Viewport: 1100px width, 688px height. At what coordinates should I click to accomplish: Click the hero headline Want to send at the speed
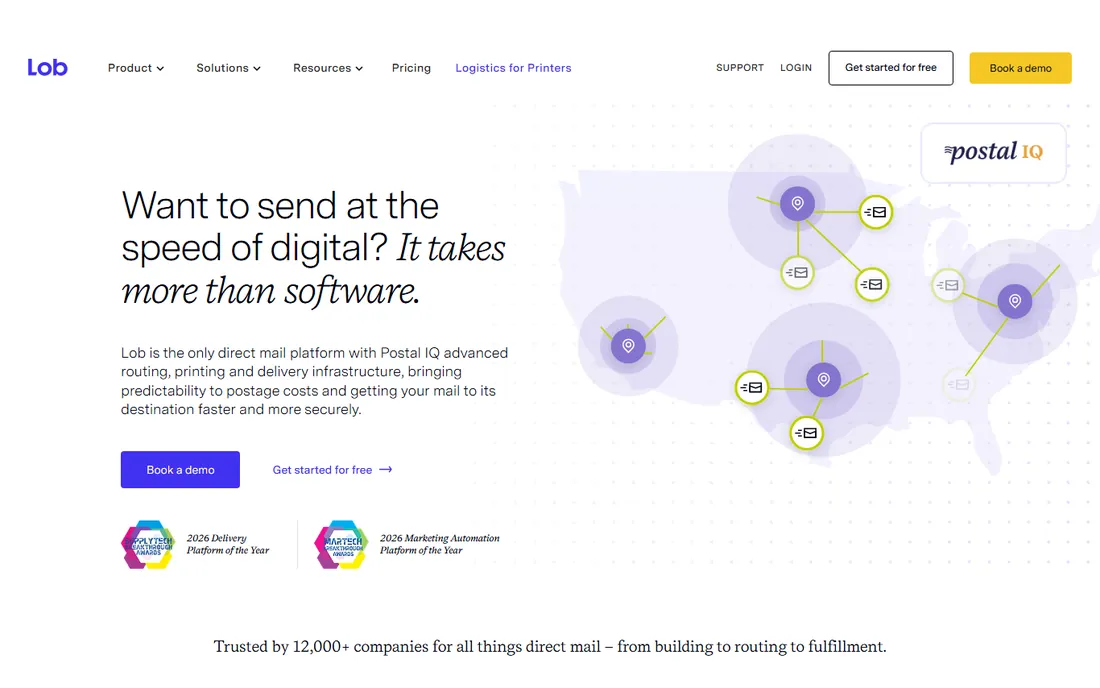click(x=313, y=248)
